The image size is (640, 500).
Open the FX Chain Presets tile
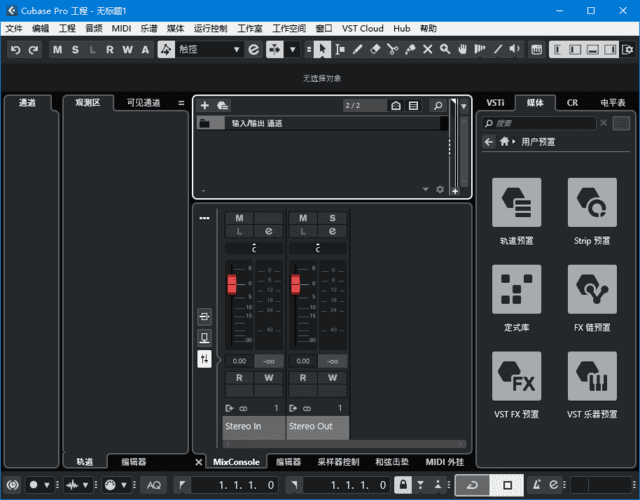click(592, 289)
